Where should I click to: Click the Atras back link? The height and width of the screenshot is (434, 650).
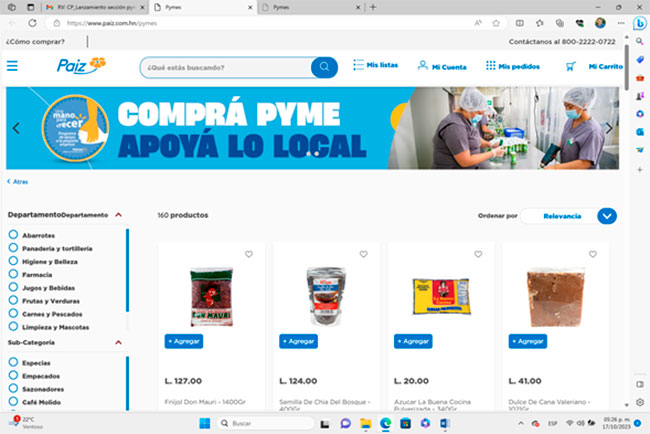tap(18, 182)
